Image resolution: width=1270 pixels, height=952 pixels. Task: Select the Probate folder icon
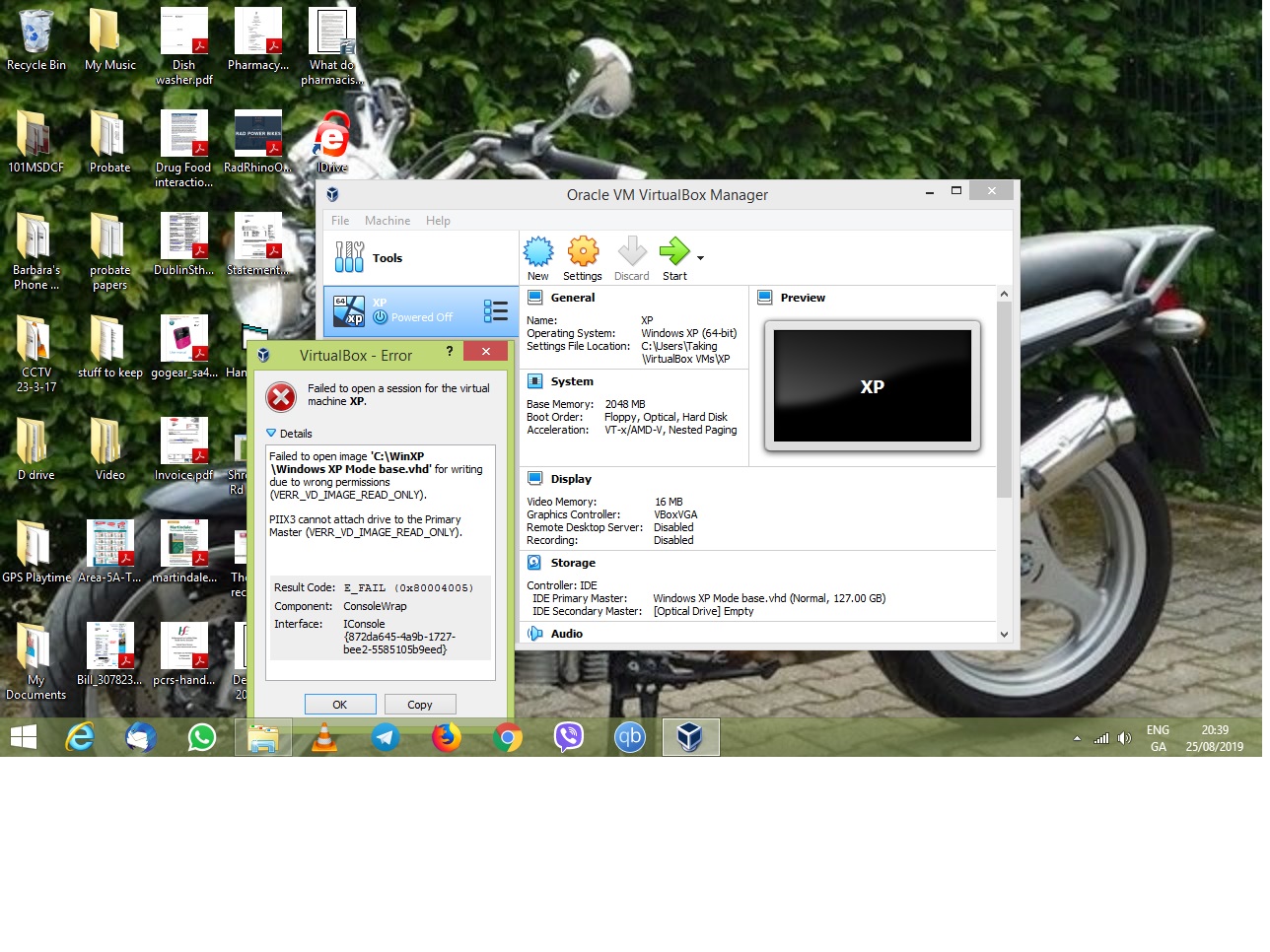(x=110, y=142)
